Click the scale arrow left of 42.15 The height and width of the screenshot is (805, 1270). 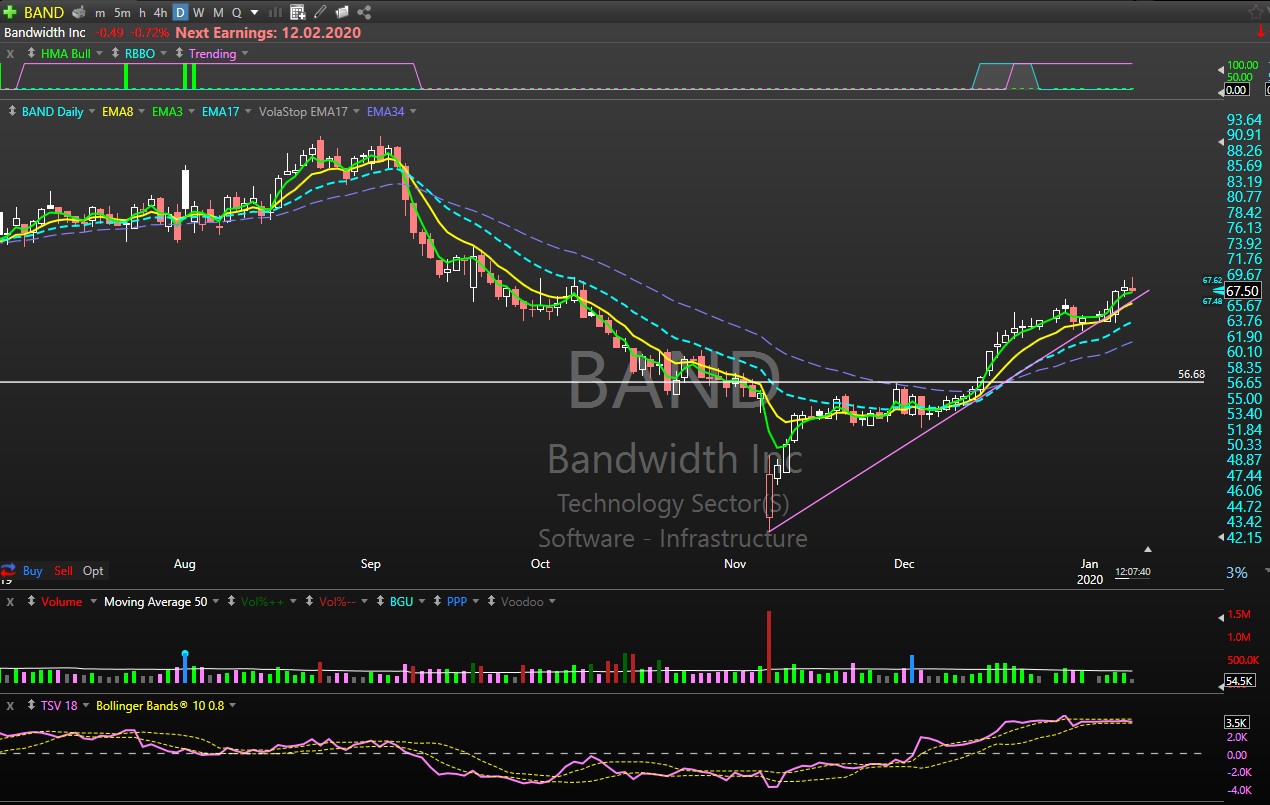[1221, 538]
